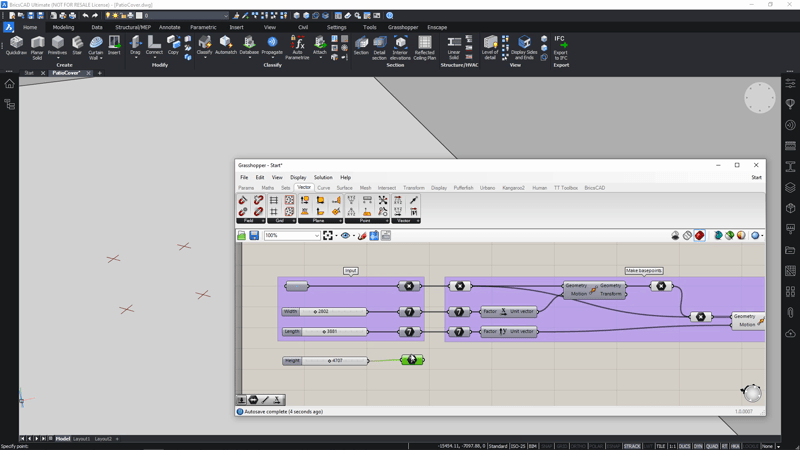Click Display Sides and Ends tool

click(524, 47)
